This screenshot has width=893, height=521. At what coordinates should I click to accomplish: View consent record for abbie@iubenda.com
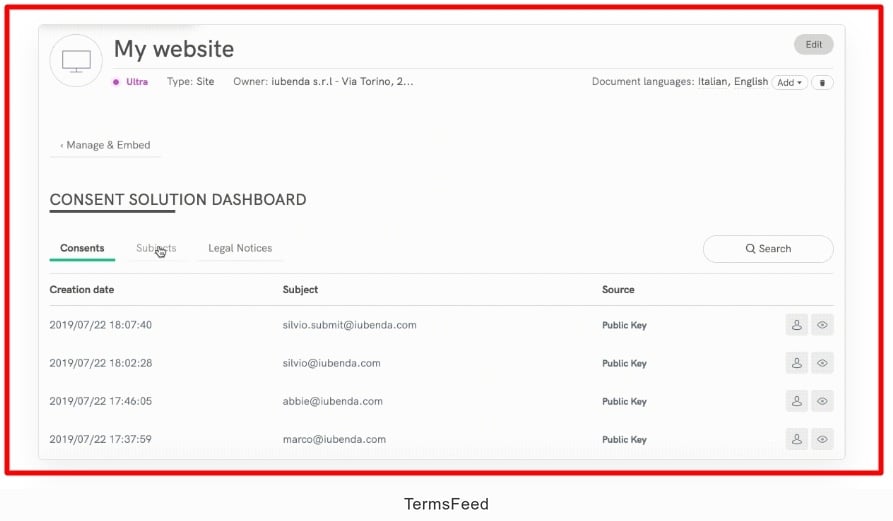coord(822,401)
